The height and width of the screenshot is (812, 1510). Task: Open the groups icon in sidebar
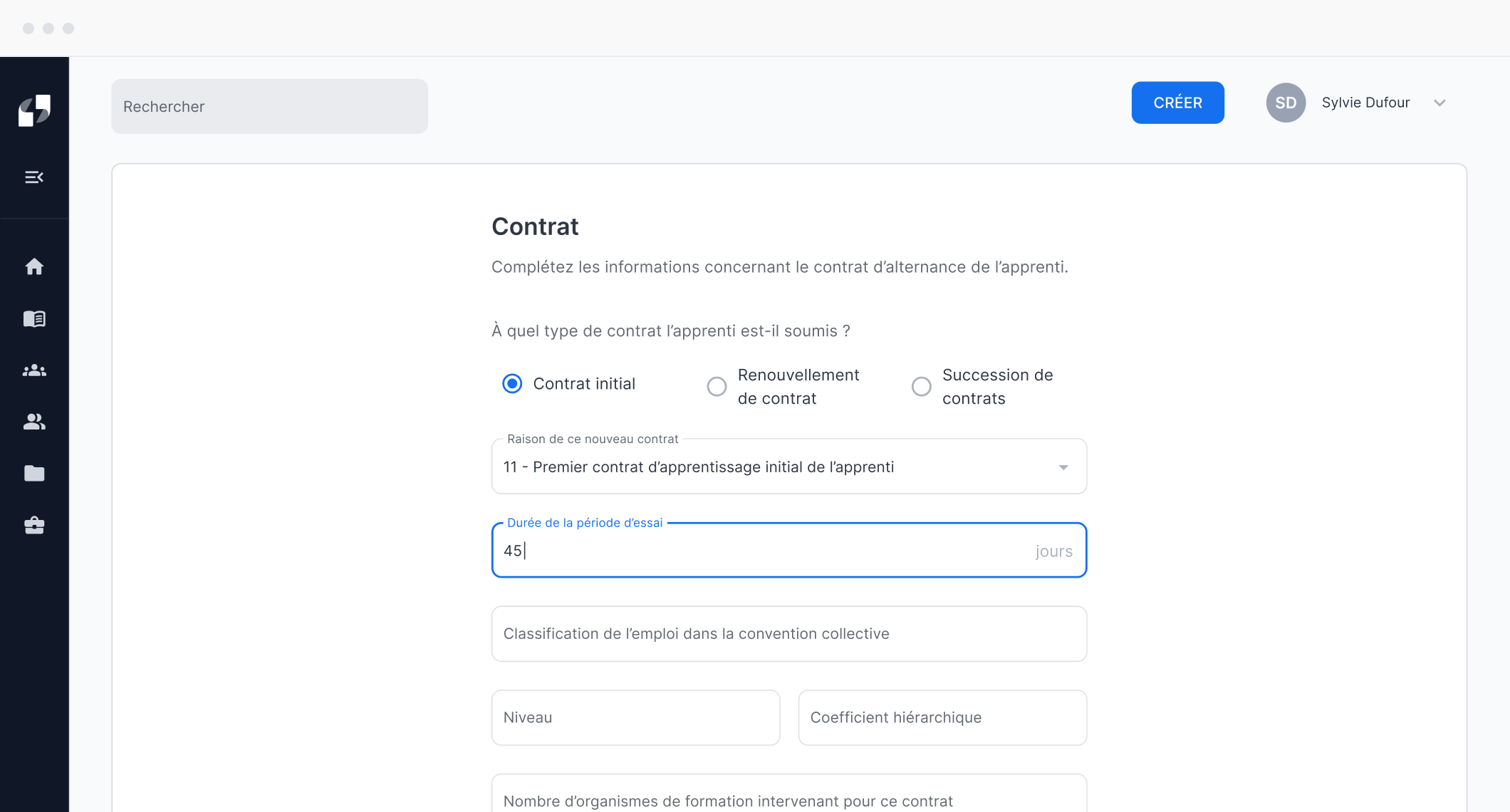[x=34, y=370]
